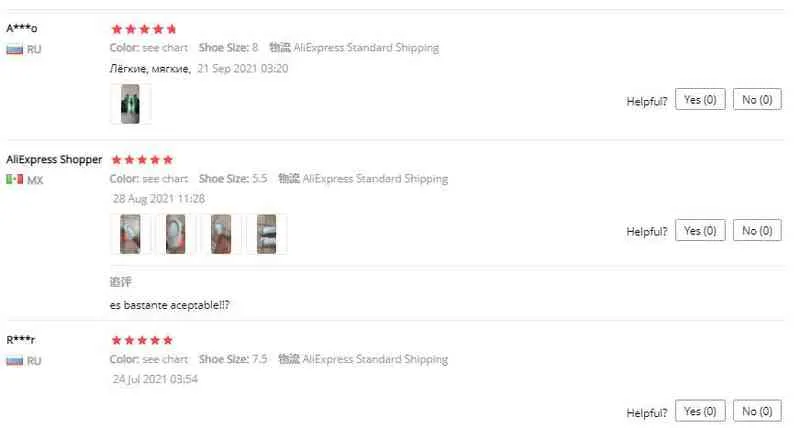
Task: Select the AliExpress Shopper reviewer name
Action: [x=54, y=160]
